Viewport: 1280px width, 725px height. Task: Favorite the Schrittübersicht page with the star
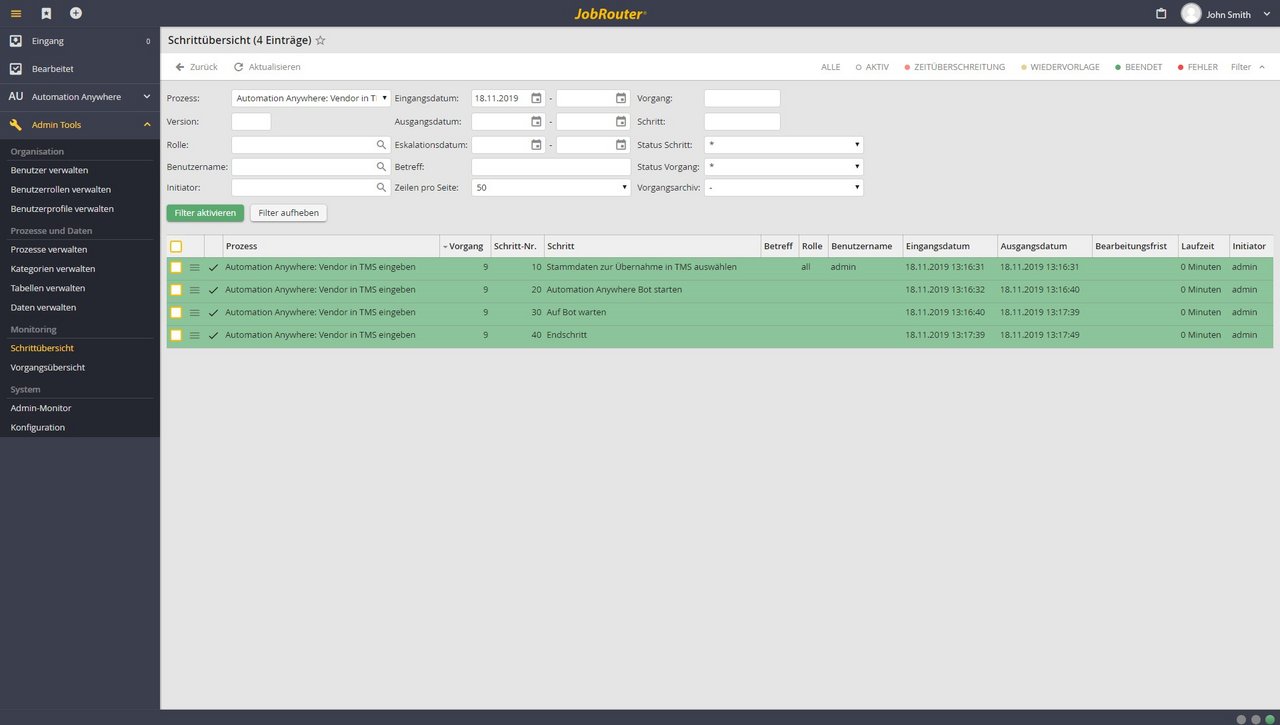click(320, 41)
